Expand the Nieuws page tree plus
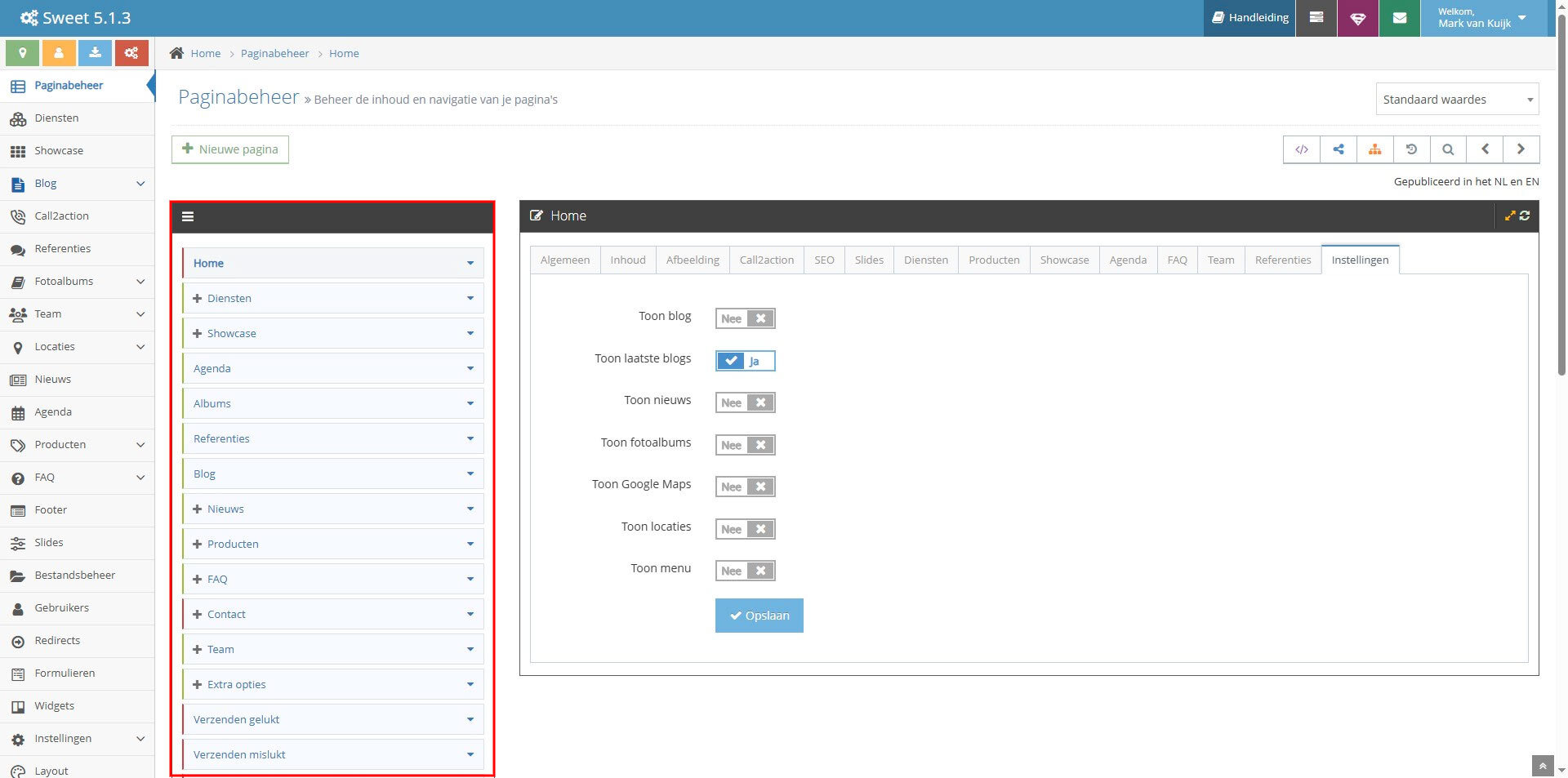The width and height of the screenshot is (1568, 778). point(197,509)
